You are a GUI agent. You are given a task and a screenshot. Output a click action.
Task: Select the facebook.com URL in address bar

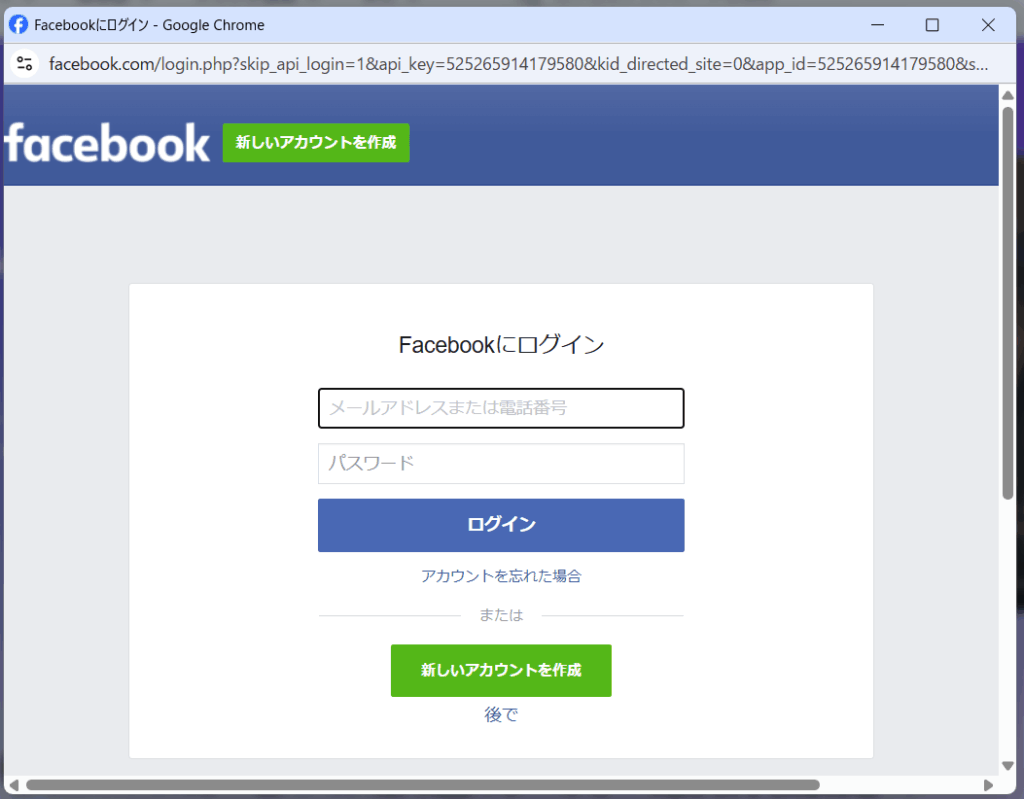518,63
